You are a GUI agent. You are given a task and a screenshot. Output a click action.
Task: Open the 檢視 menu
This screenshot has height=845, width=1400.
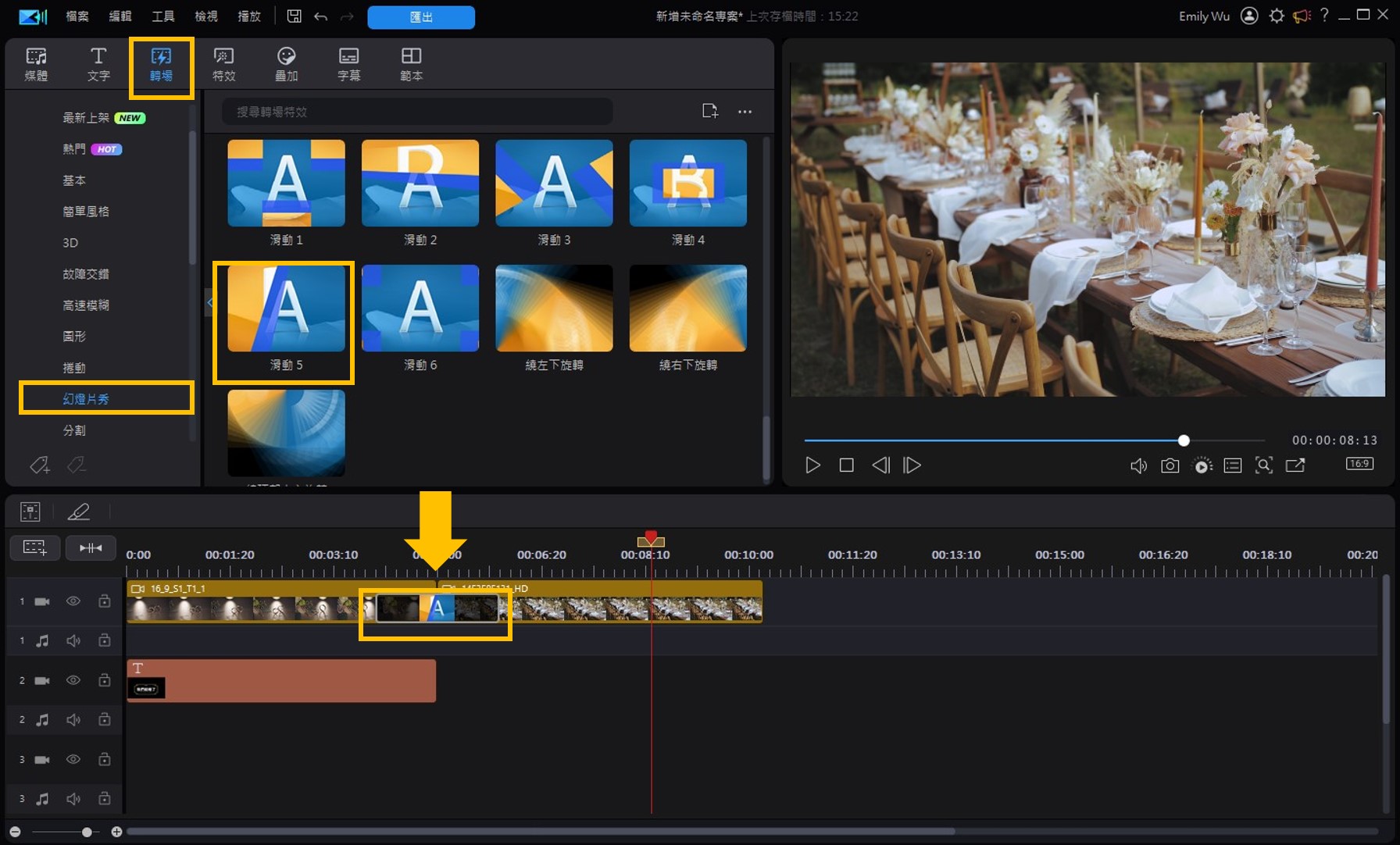(205, 16)
